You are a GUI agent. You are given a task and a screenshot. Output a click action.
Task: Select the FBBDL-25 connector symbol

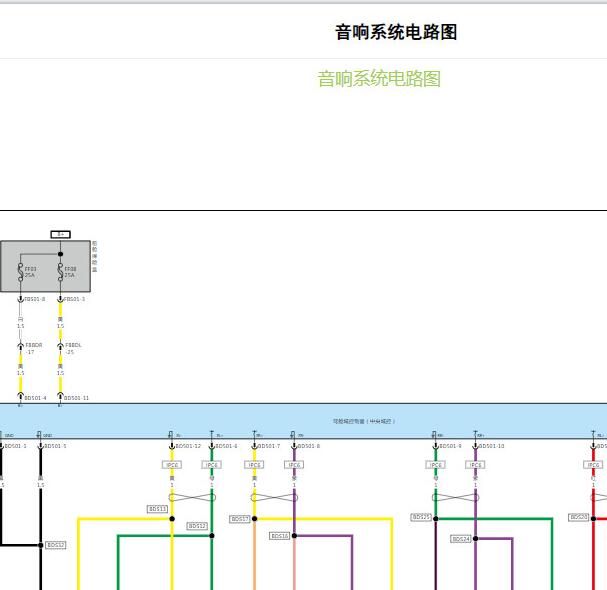click(x=60, y=347)
